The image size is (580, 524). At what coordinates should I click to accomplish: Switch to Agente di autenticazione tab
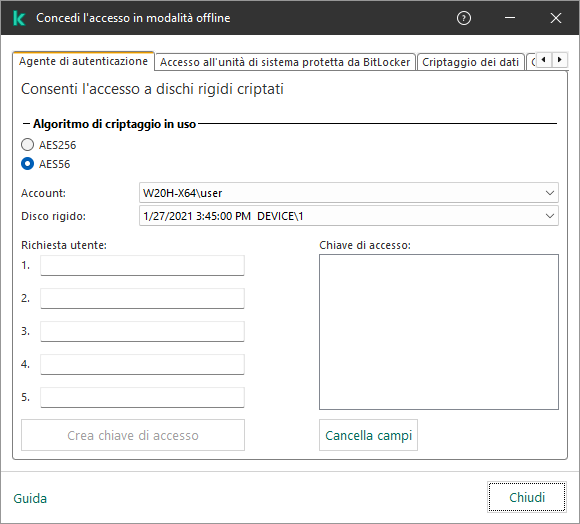[83, 61]
